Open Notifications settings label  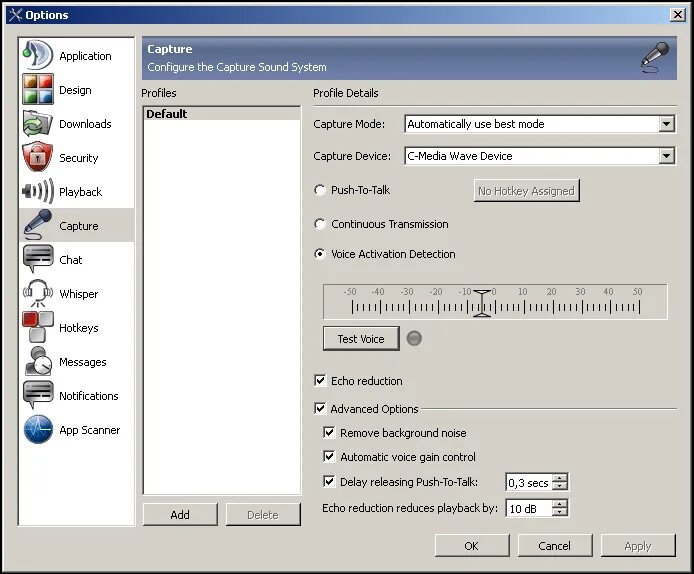click(x=89, y=396)
